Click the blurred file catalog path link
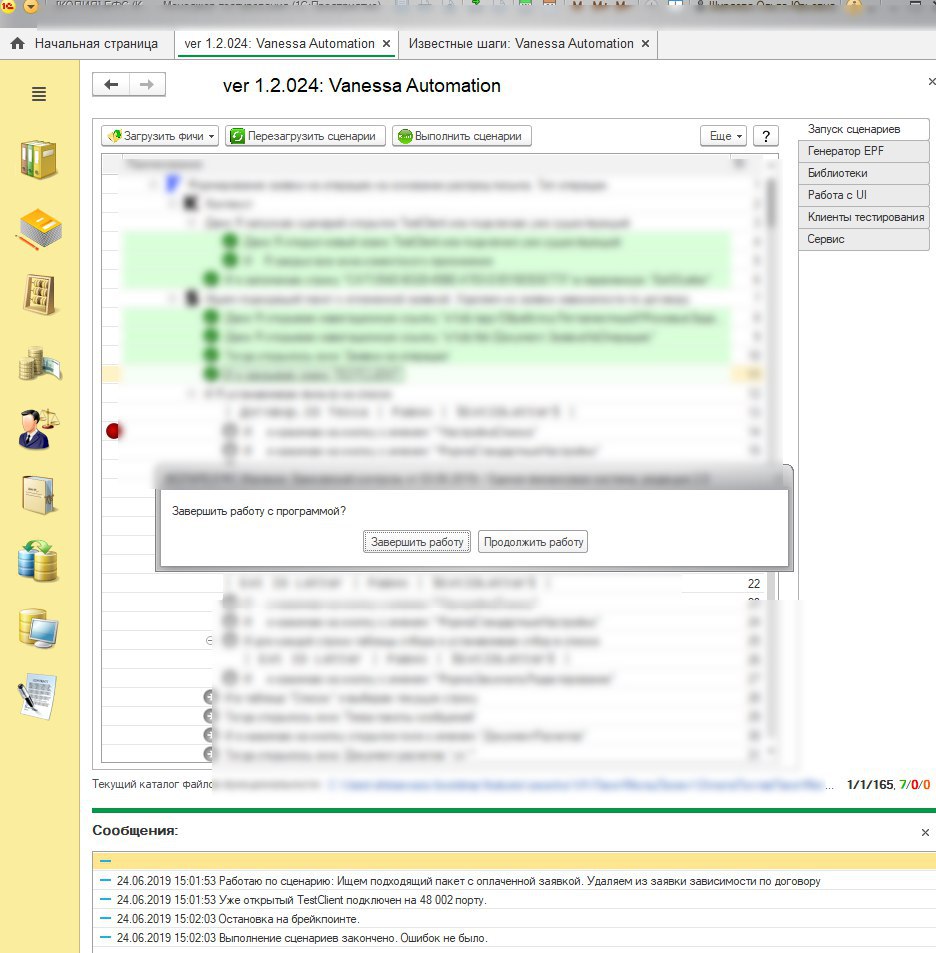Viewport: 936px width, 953px height. (x=576, y=785)
